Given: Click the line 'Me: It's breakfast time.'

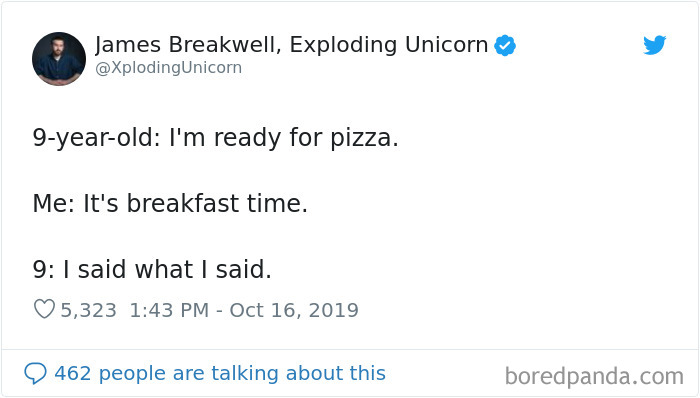Looking at the screenshot, I should [170, 203].
